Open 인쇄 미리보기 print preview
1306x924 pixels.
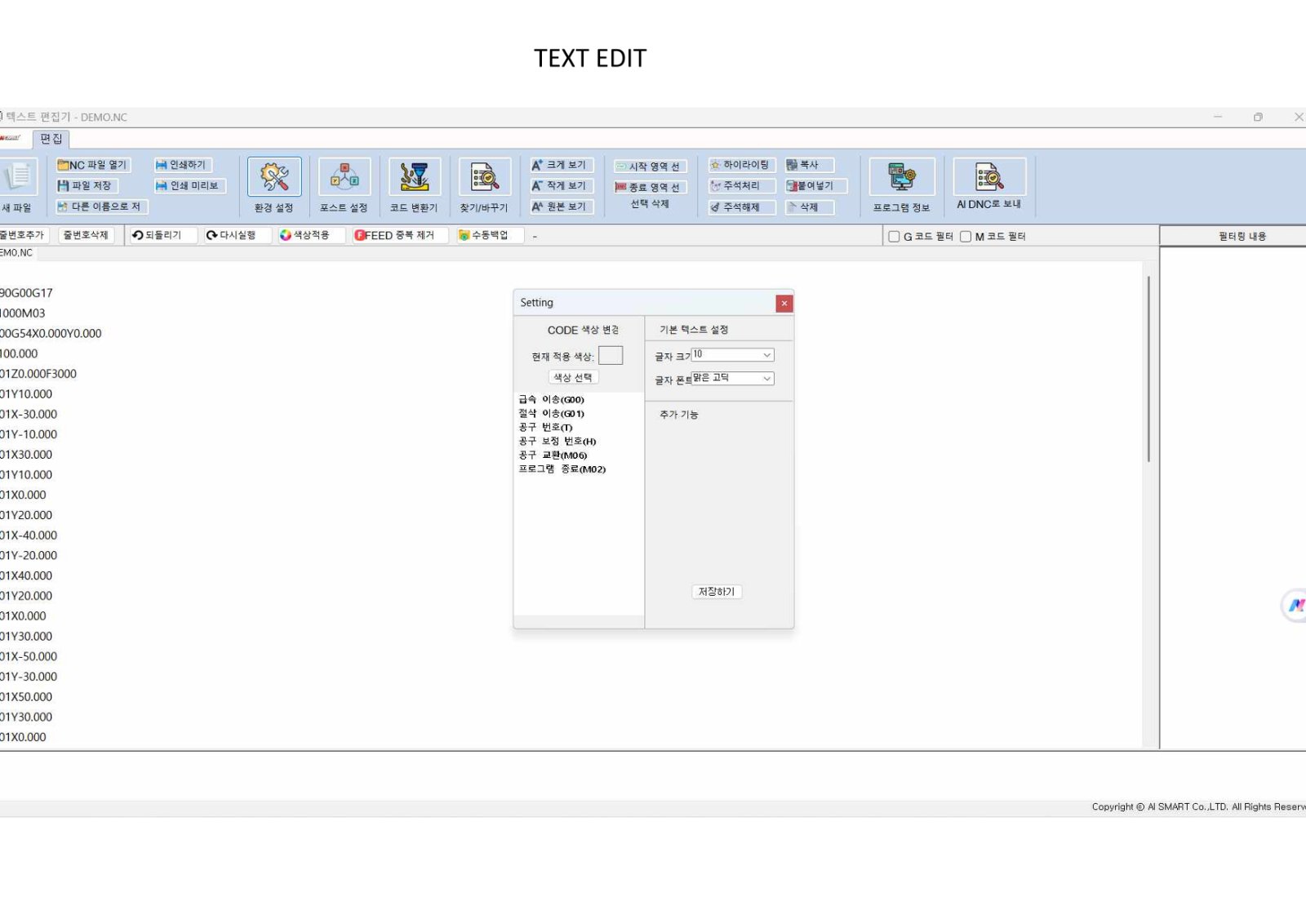pos(189,186)
